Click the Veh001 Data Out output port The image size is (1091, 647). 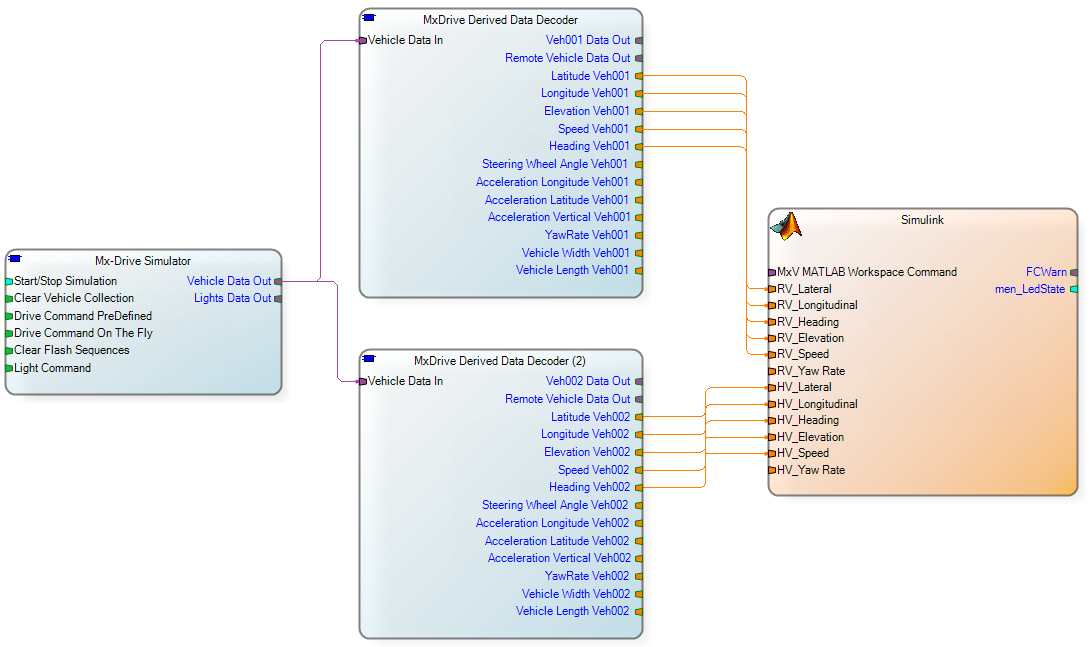coord(639,40)
